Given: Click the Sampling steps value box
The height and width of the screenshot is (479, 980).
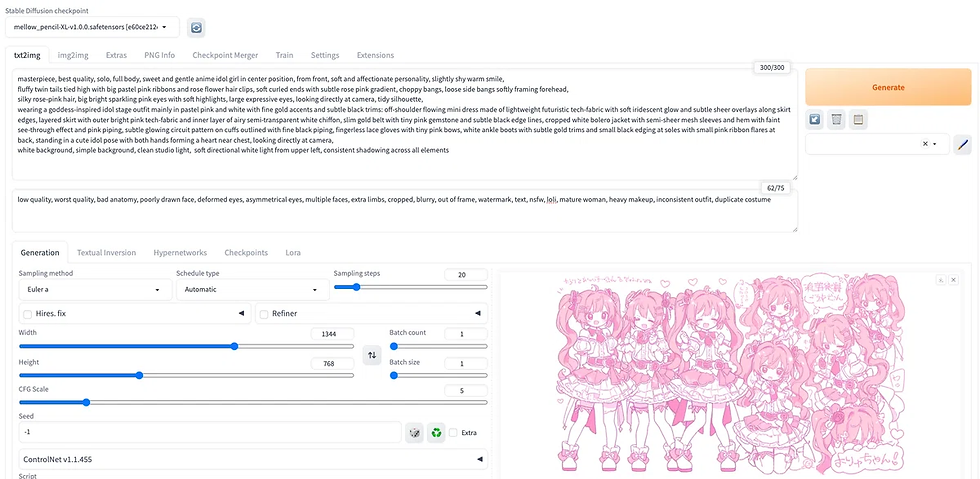Looking at the screenshot, I should pyautogui.click(x=466, y=275).
